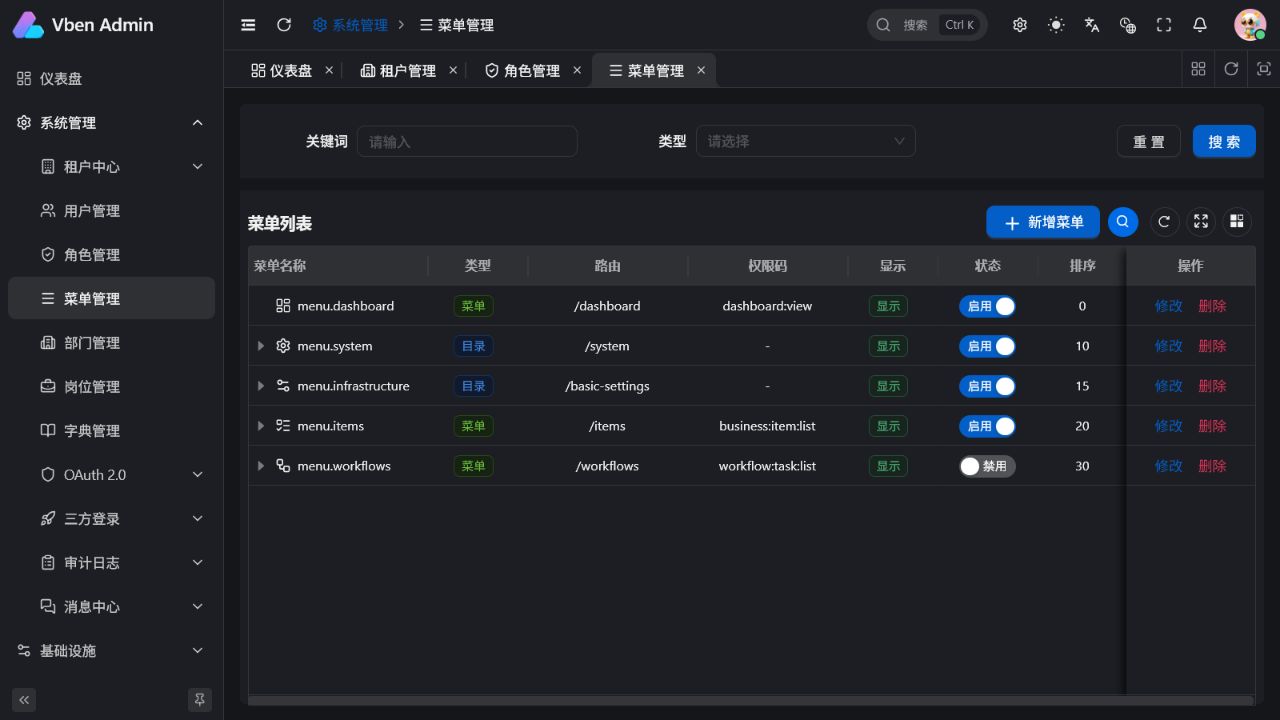Turn off the menu.items status switch

pyautogui.click(x=987, y=426)
